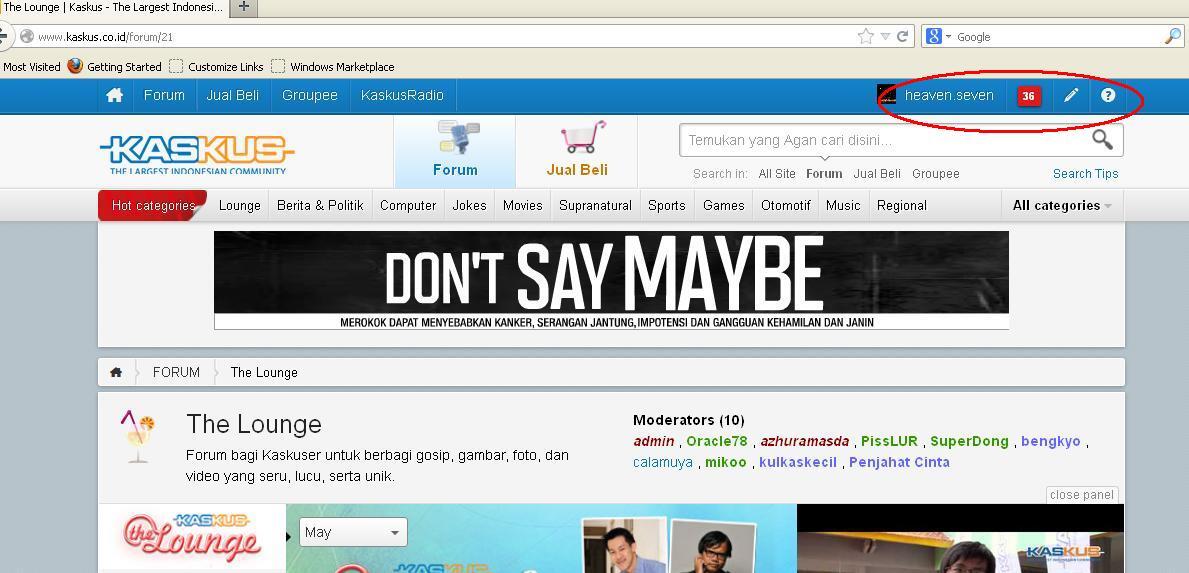Bookmark page with the star icon
Image resolution: width=1189 pixels, height=573 pixels.
865,36
